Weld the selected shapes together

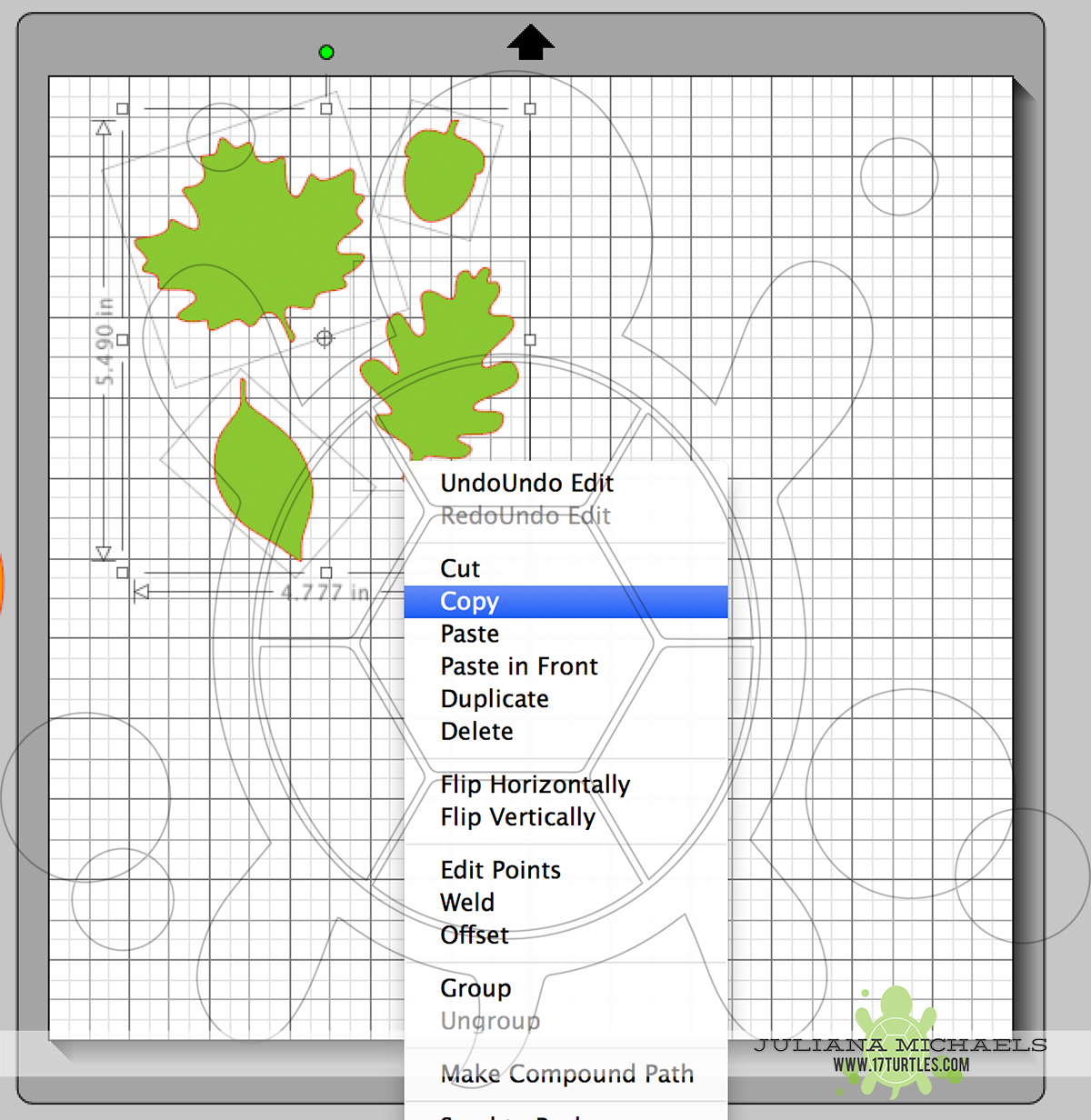pos(467,902)
